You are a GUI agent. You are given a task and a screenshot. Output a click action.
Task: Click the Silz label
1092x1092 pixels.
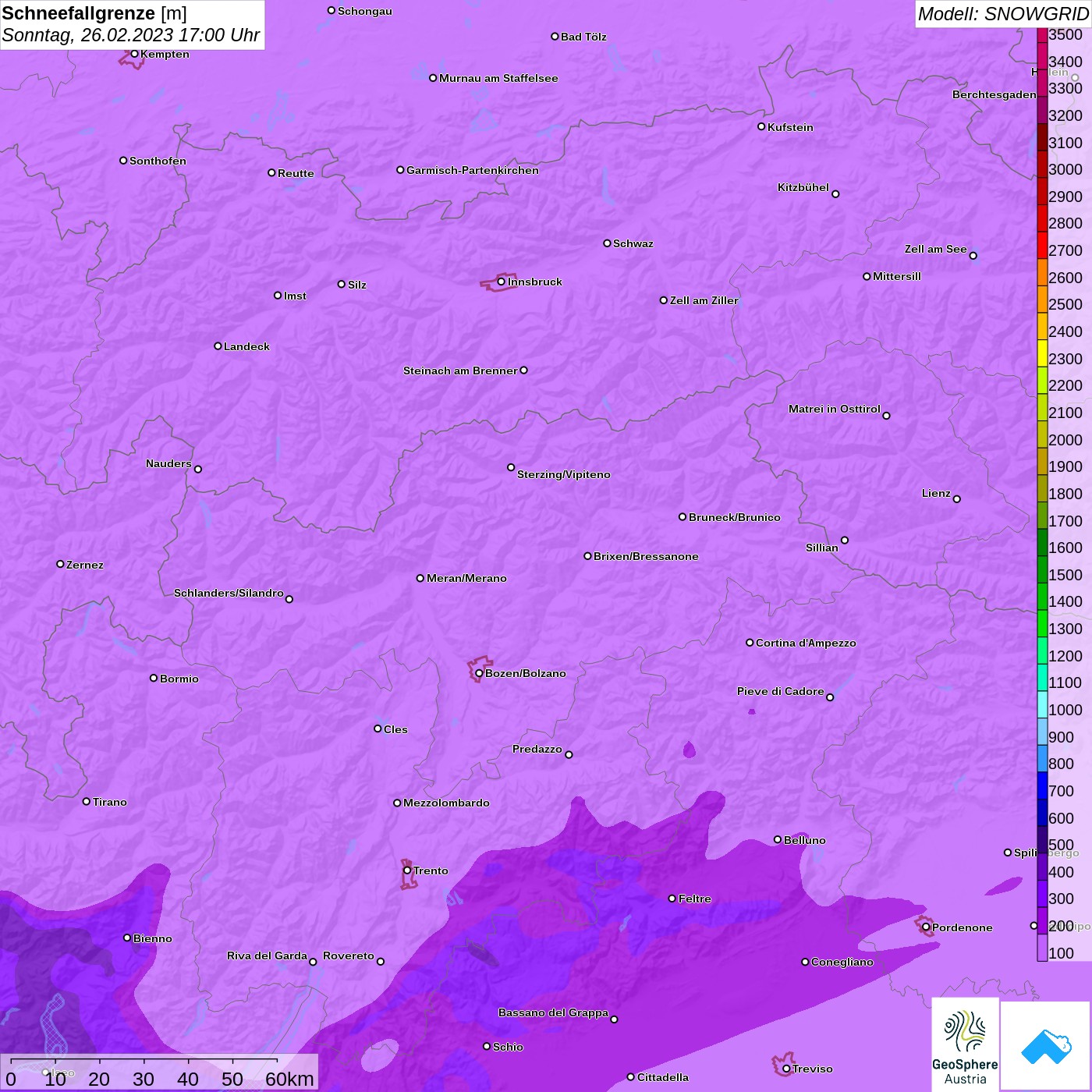pos(357,285)
